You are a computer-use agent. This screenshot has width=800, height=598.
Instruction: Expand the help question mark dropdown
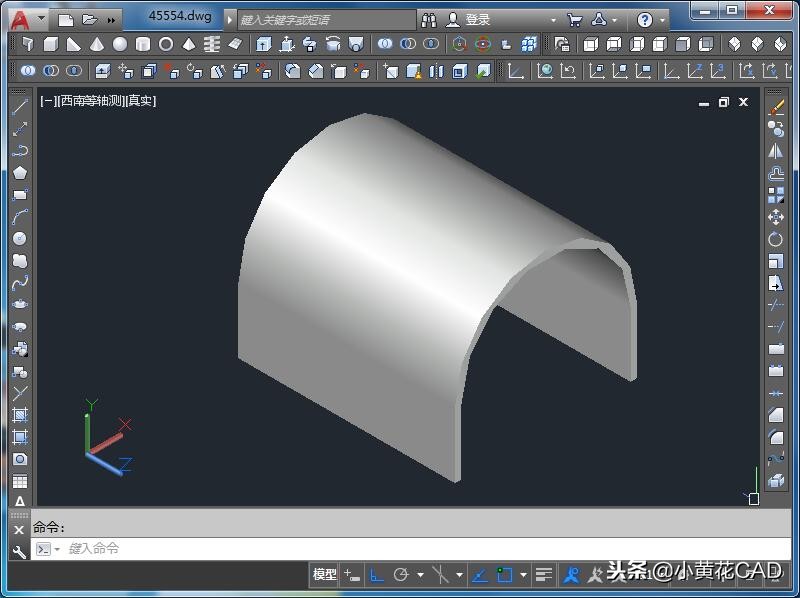pos(662,19)
